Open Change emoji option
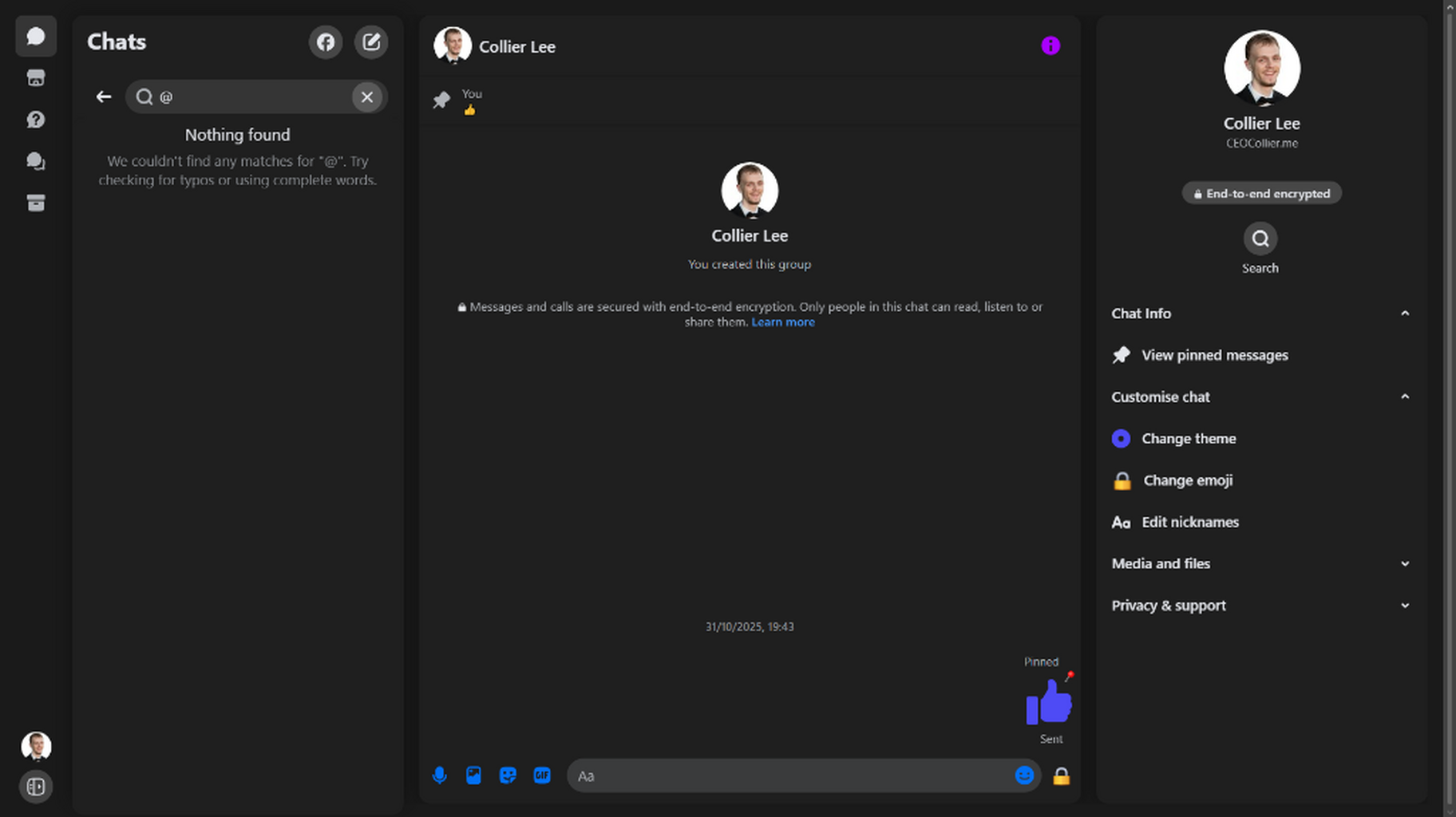Image resolution: width=1456 pixels, height=817 pixels. [1261, 480]
